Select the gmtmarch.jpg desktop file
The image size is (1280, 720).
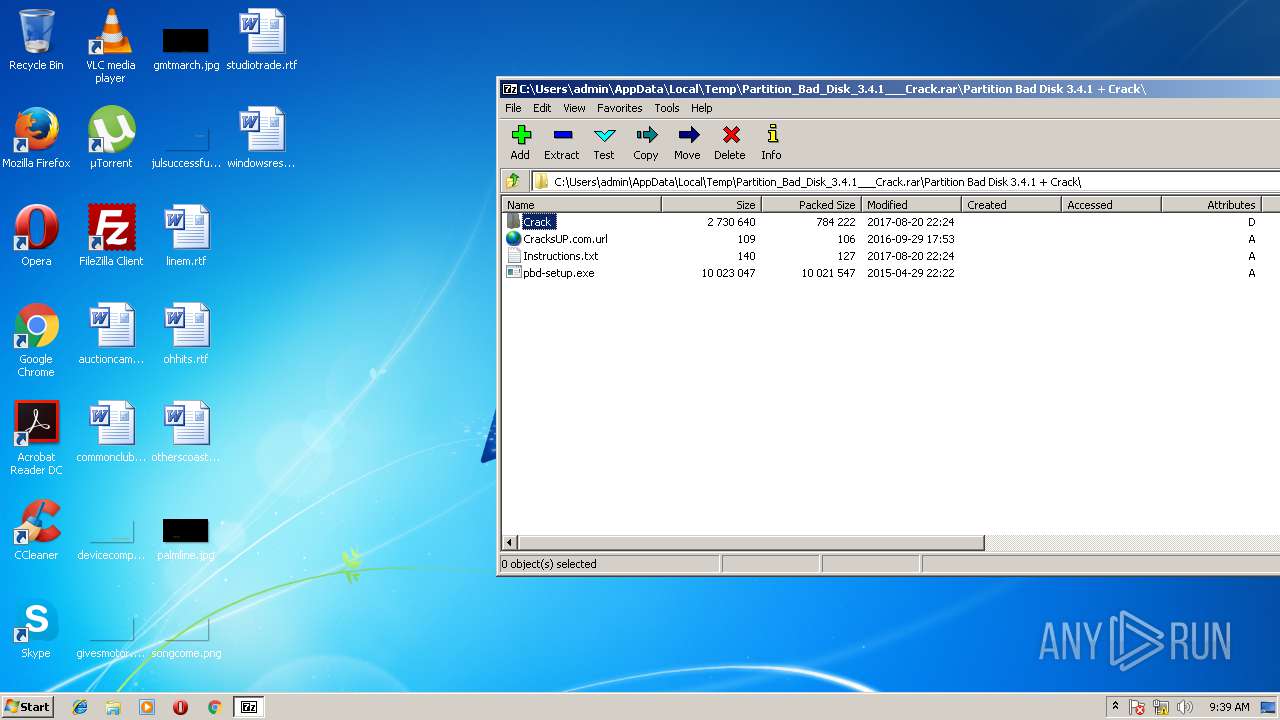[x=186, y=48]
